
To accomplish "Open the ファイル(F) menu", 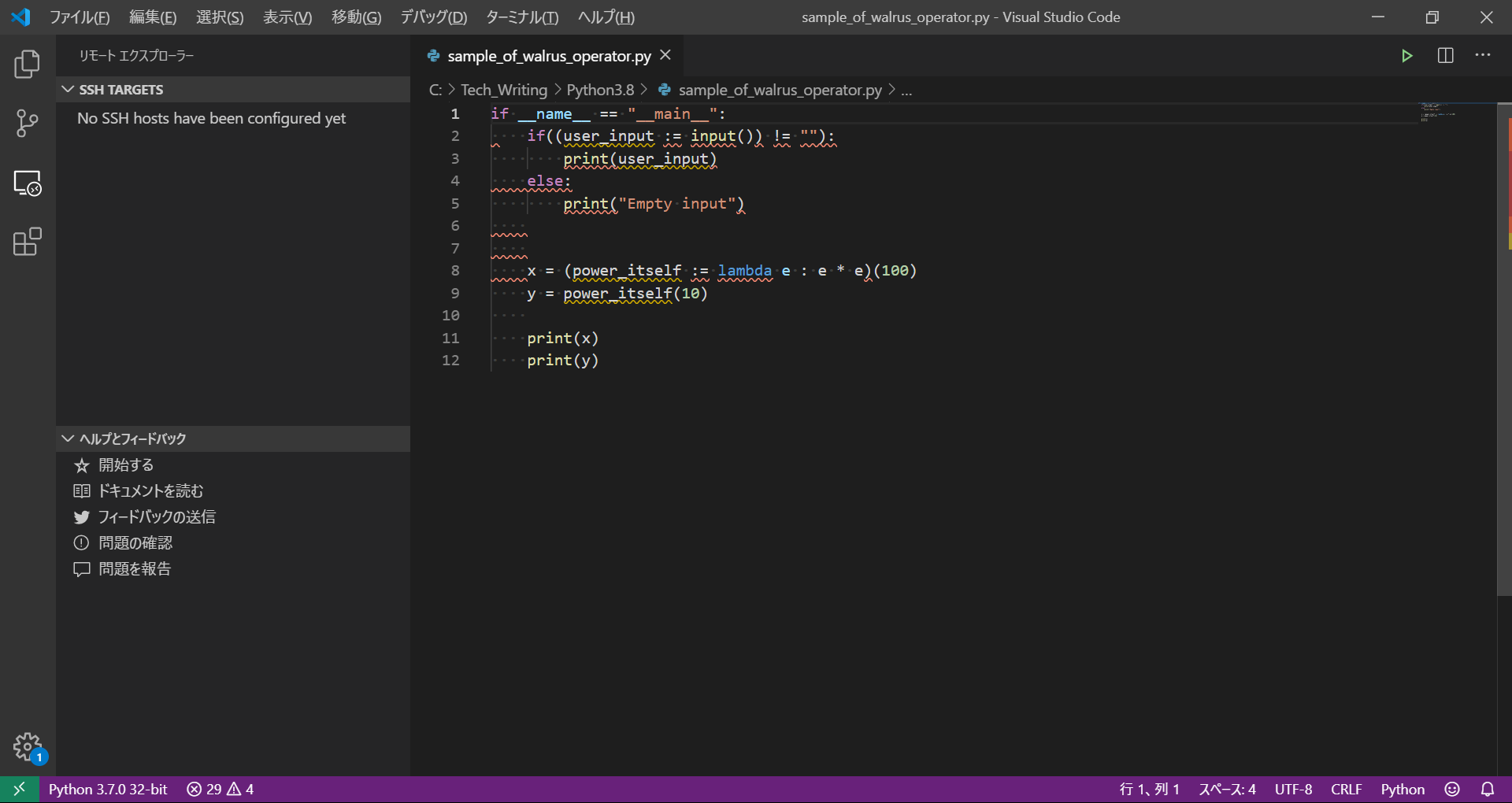I will pyautogui.click(x=80, y=17).
